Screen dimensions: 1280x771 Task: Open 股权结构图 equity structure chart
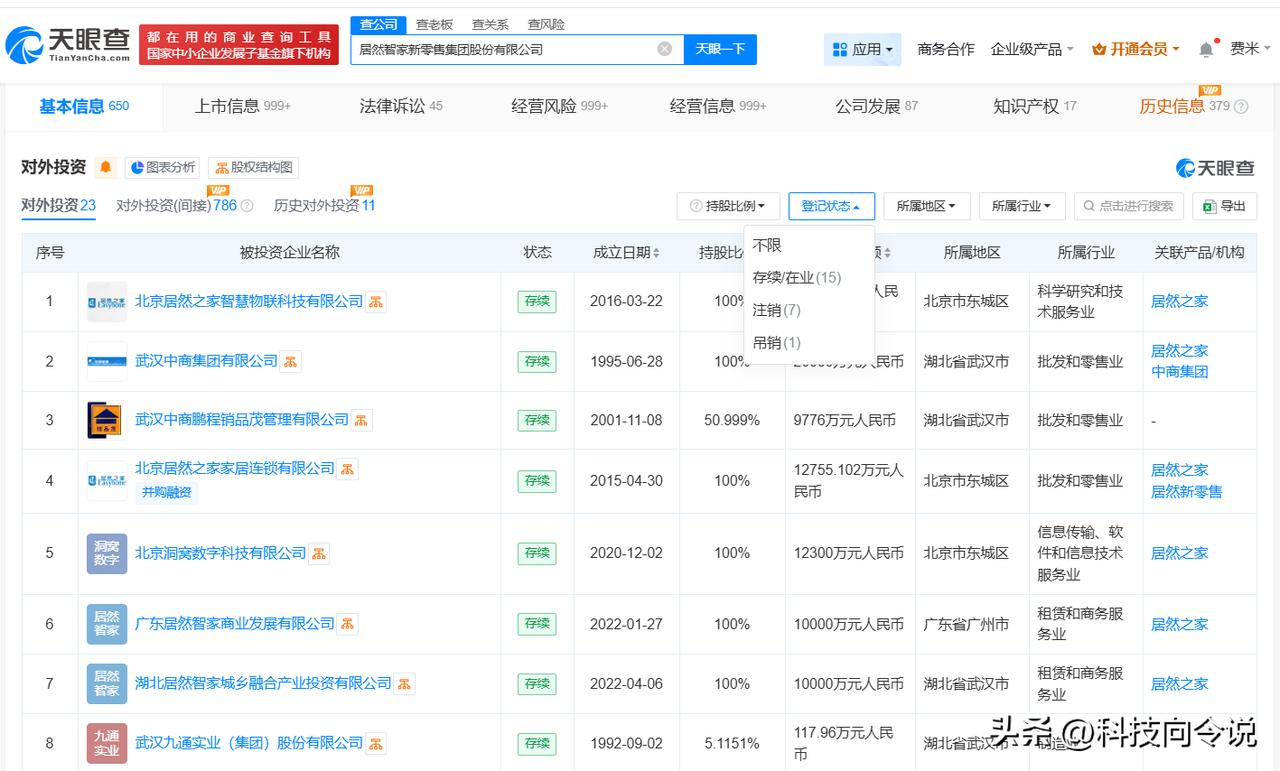point(254,168)
